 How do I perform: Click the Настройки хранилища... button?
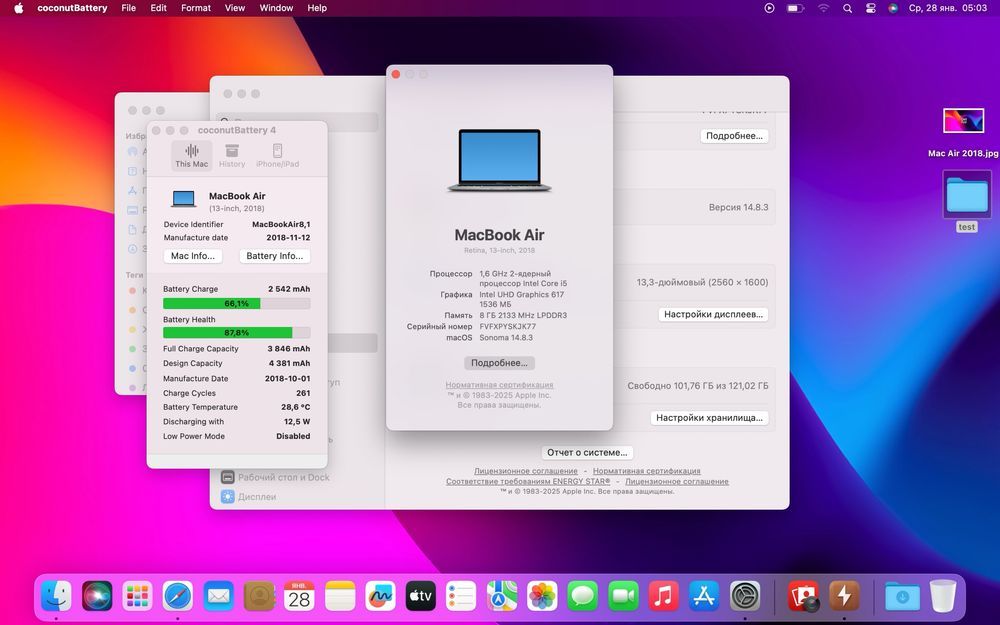709,418
